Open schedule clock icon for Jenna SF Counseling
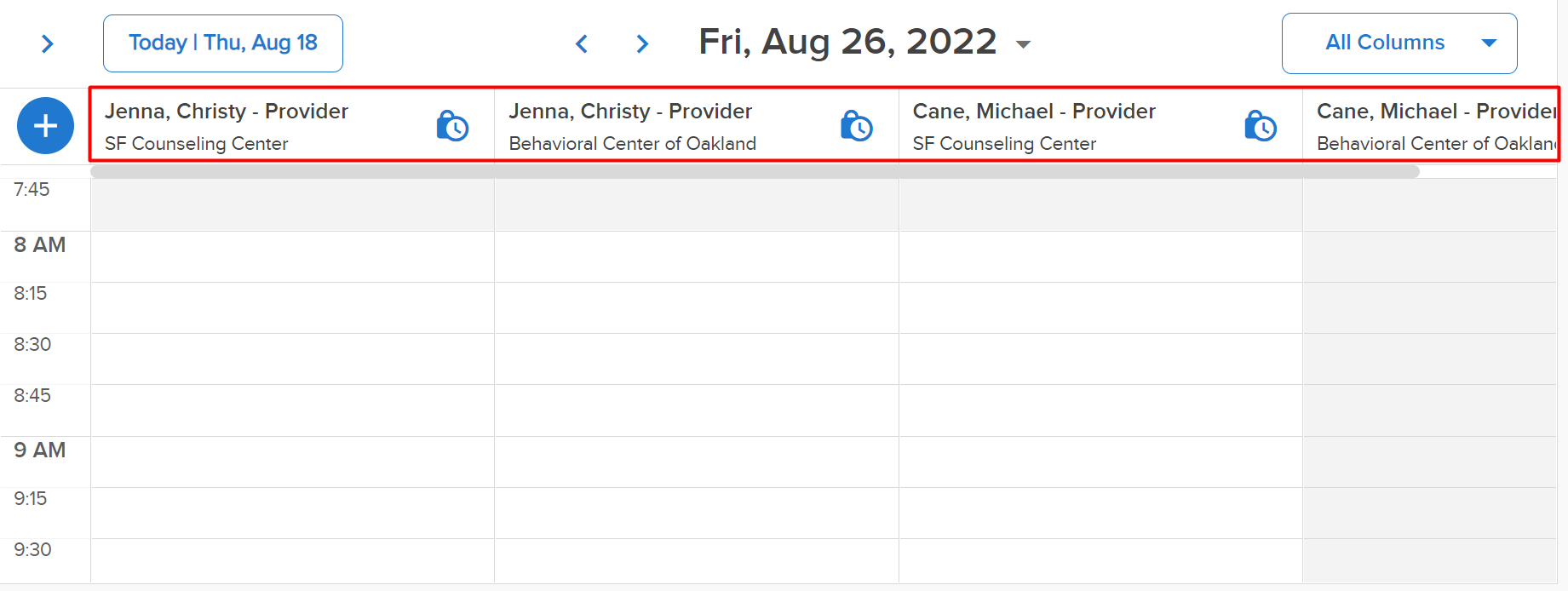The image size is (1568, 591). click(x=452, y=126)
